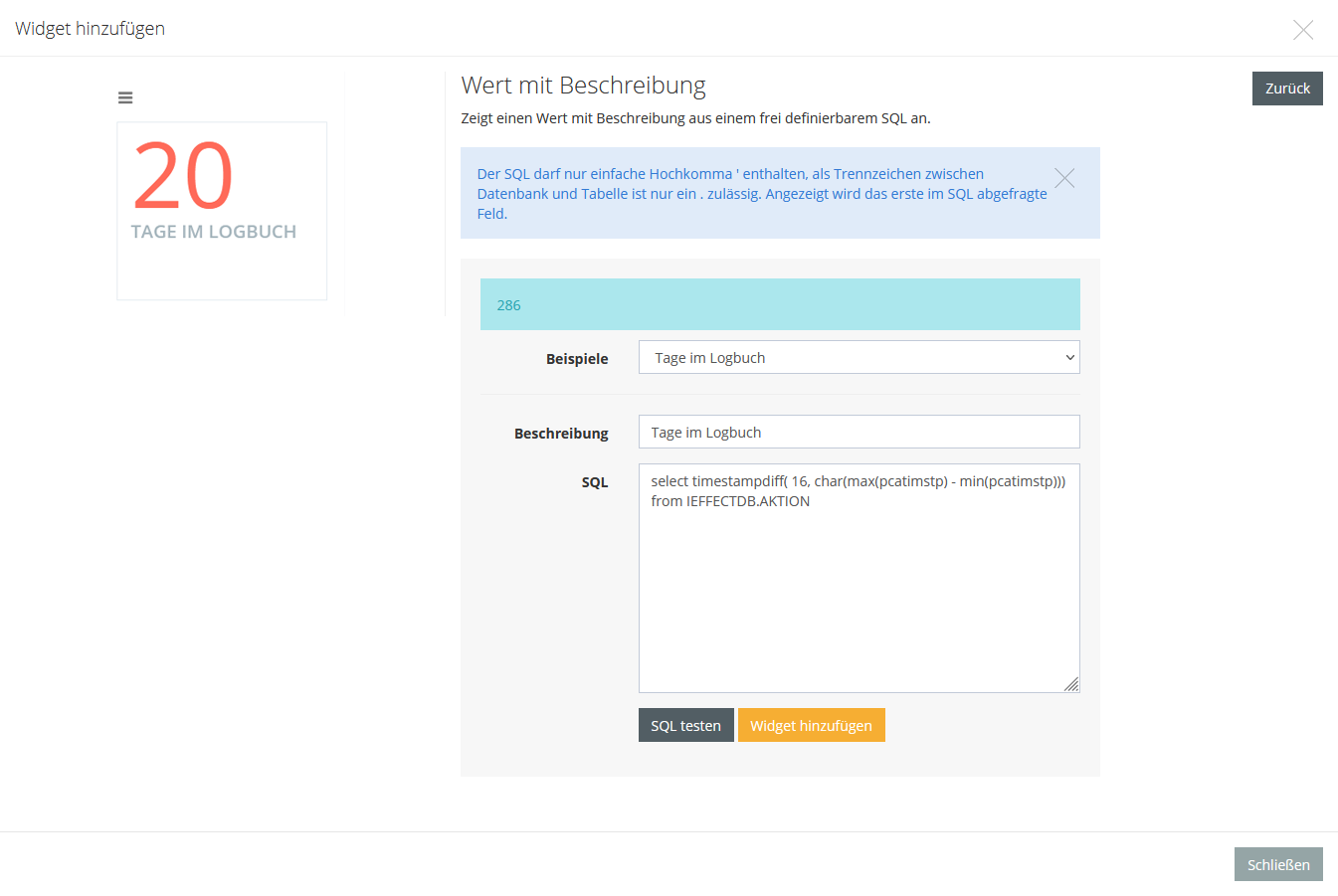Open the Beispiele dropdown
The width and height of the screenshot is (1338, 896).
[859, 358]
